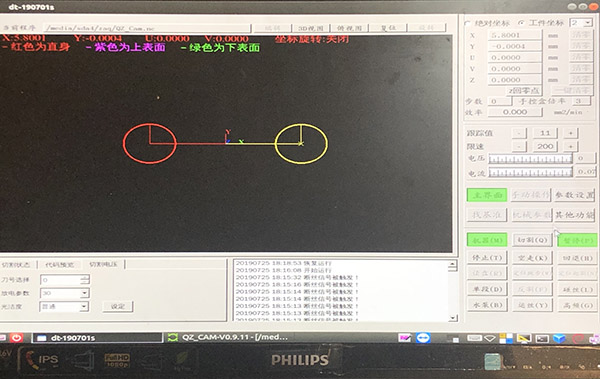This screenshot has height=379, width=600.
Task: Select the 工件坐标 workpiece coordinate radio button
Action: click(520, 23)
